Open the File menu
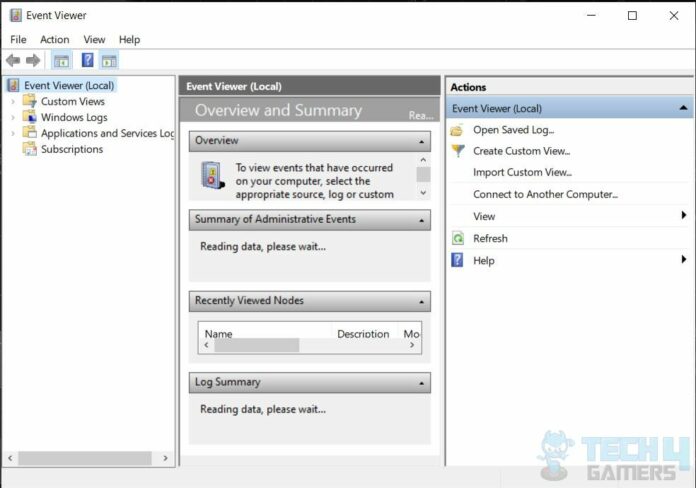Image resolution: width=696 pixels, height=488 pixels. coord(18,40)
